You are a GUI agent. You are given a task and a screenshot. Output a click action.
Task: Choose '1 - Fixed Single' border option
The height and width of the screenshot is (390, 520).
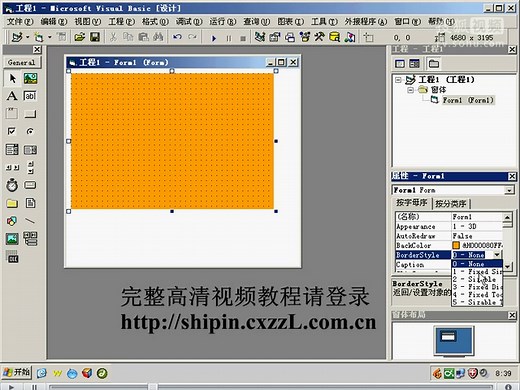click(x=477, y=272)
